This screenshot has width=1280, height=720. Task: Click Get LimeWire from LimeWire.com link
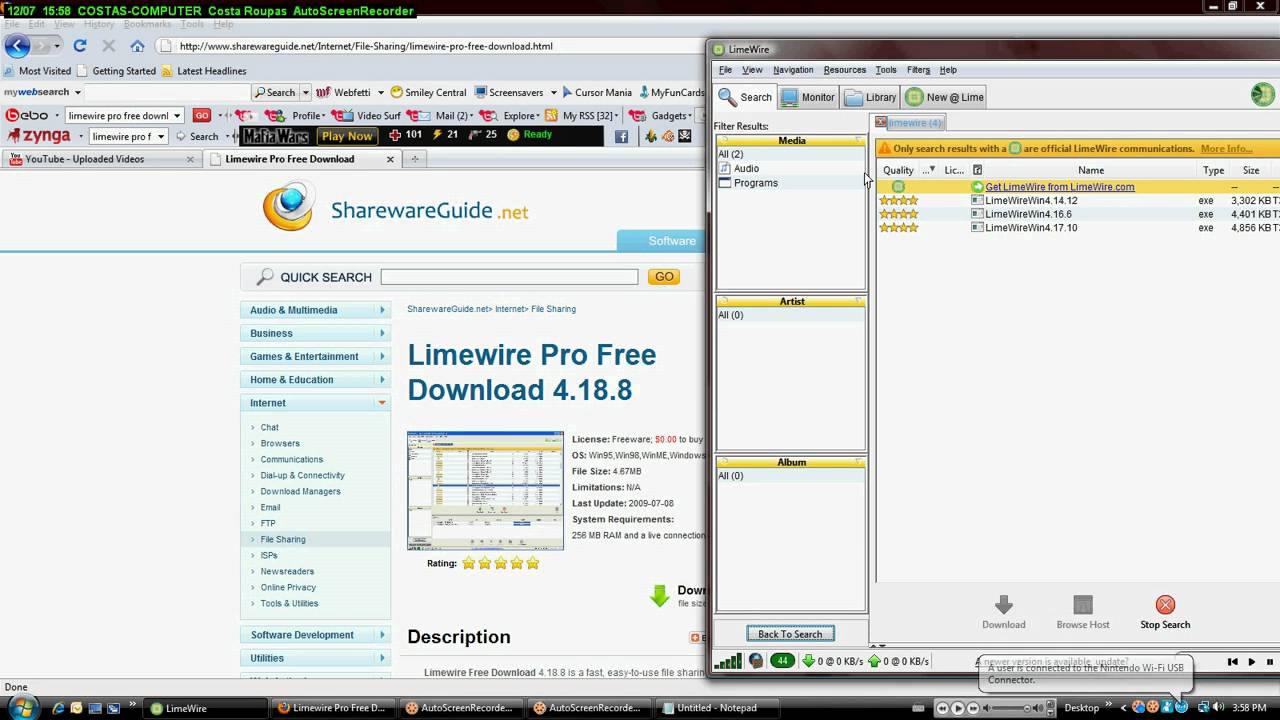[x=1059, y=187]
